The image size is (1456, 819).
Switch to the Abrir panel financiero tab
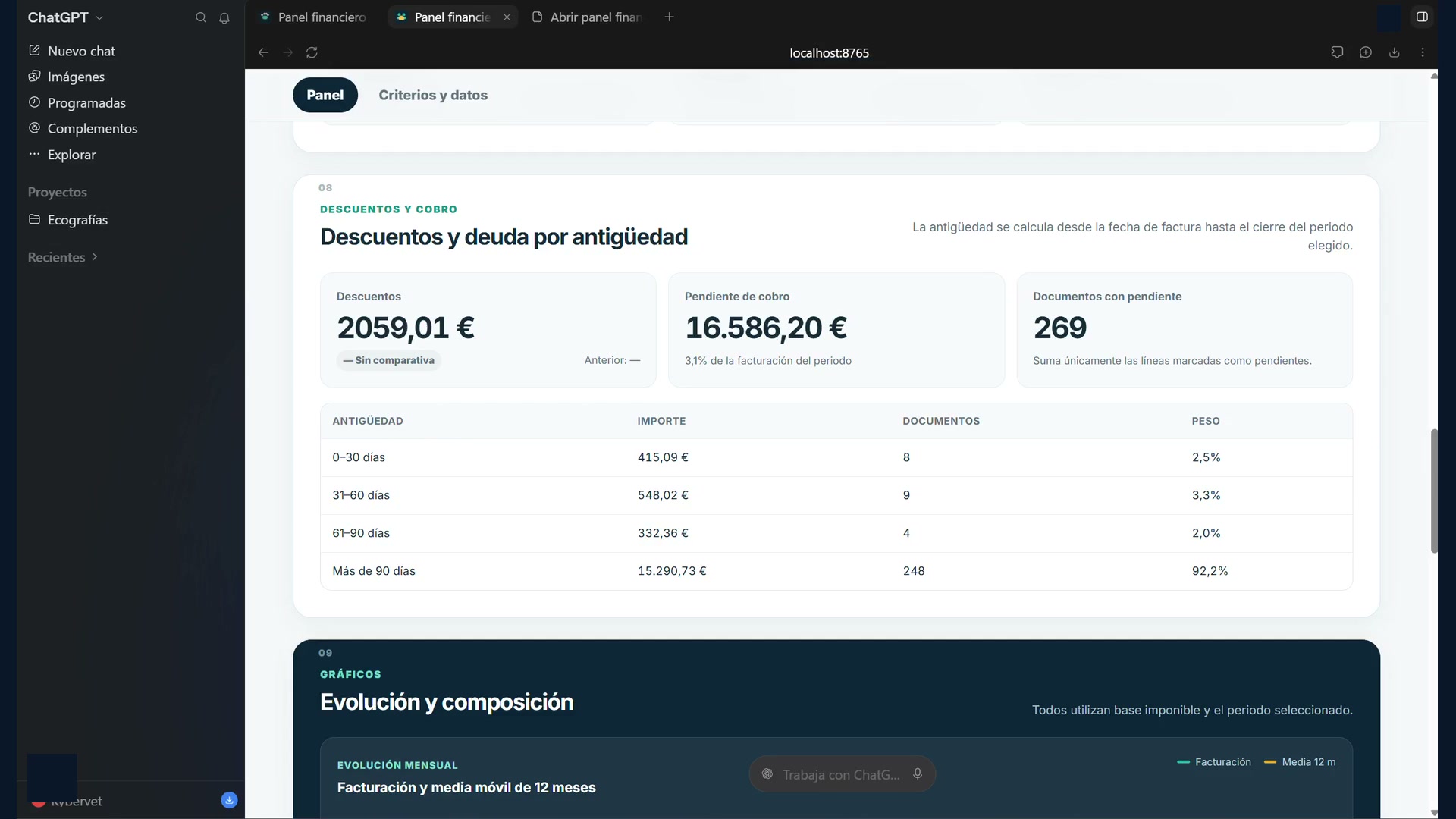point(588,17)
